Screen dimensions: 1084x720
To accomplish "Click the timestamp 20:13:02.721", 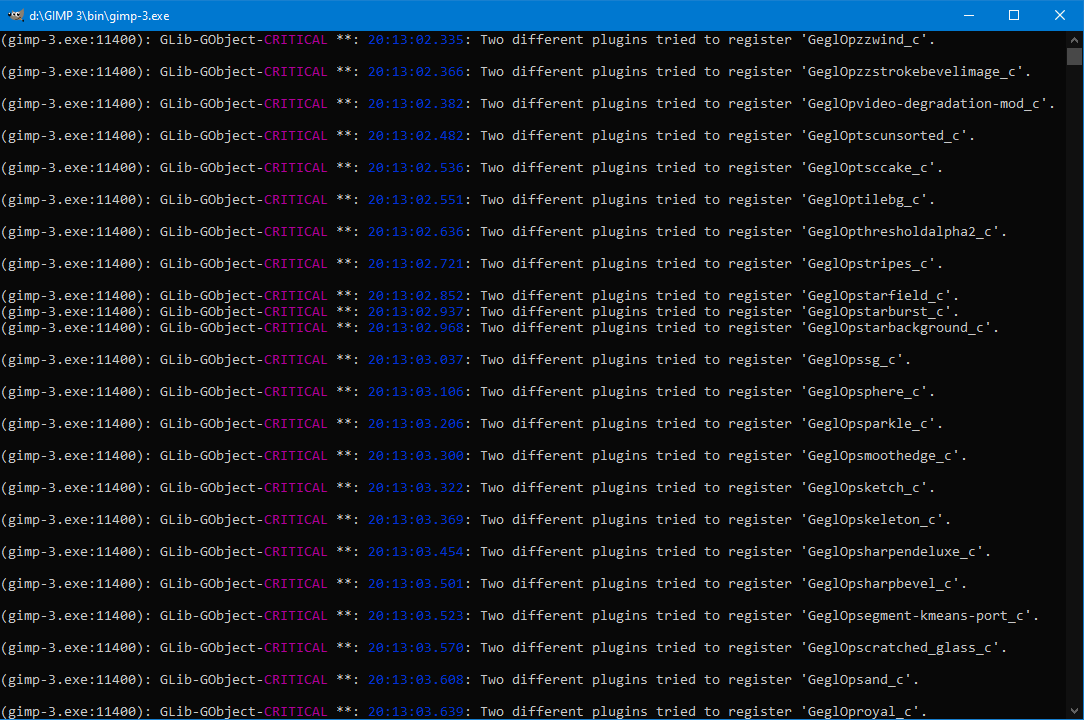I will point(415,264).
